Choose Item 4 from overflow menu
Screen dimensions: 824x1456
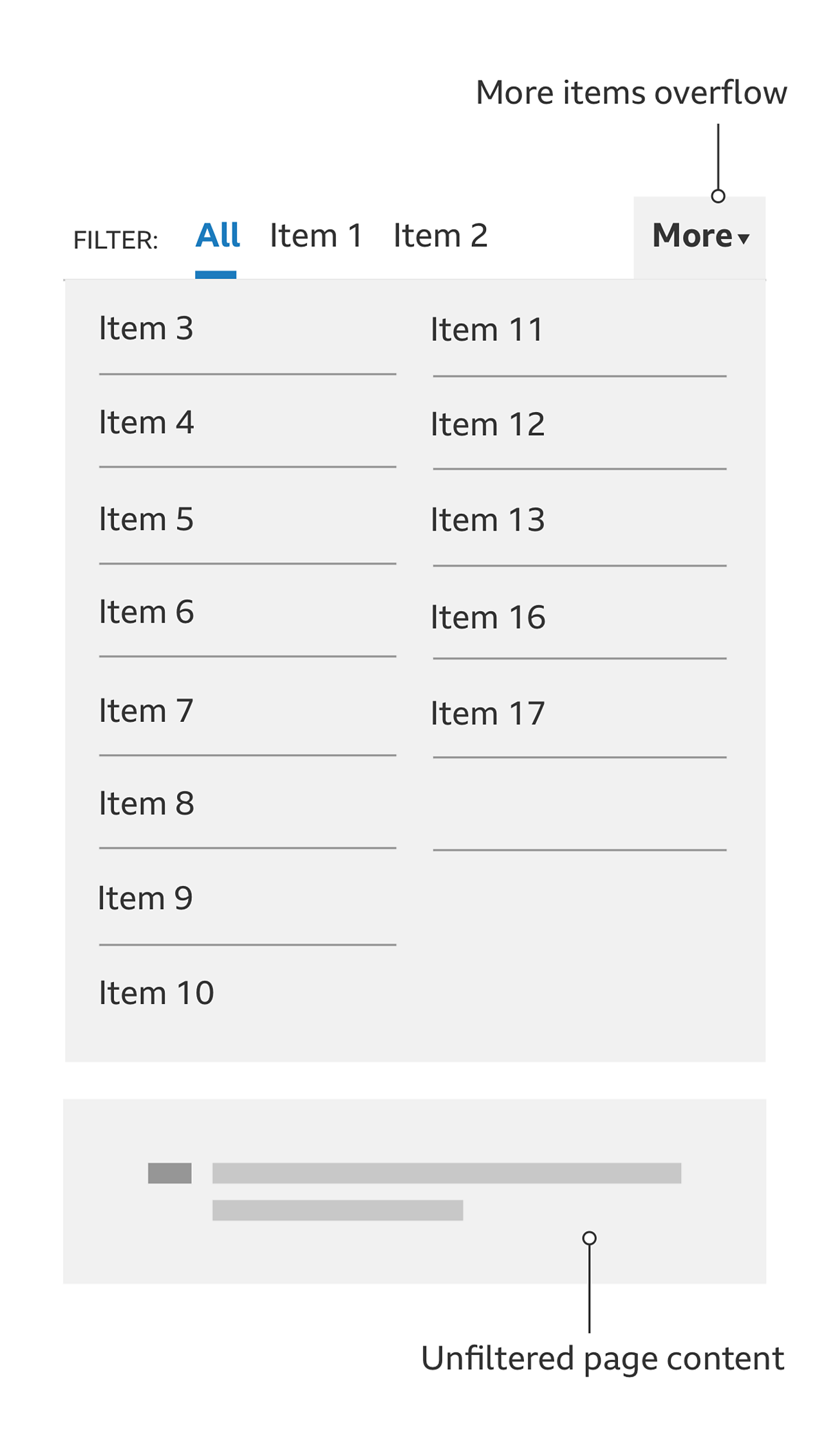click(146, 423)
